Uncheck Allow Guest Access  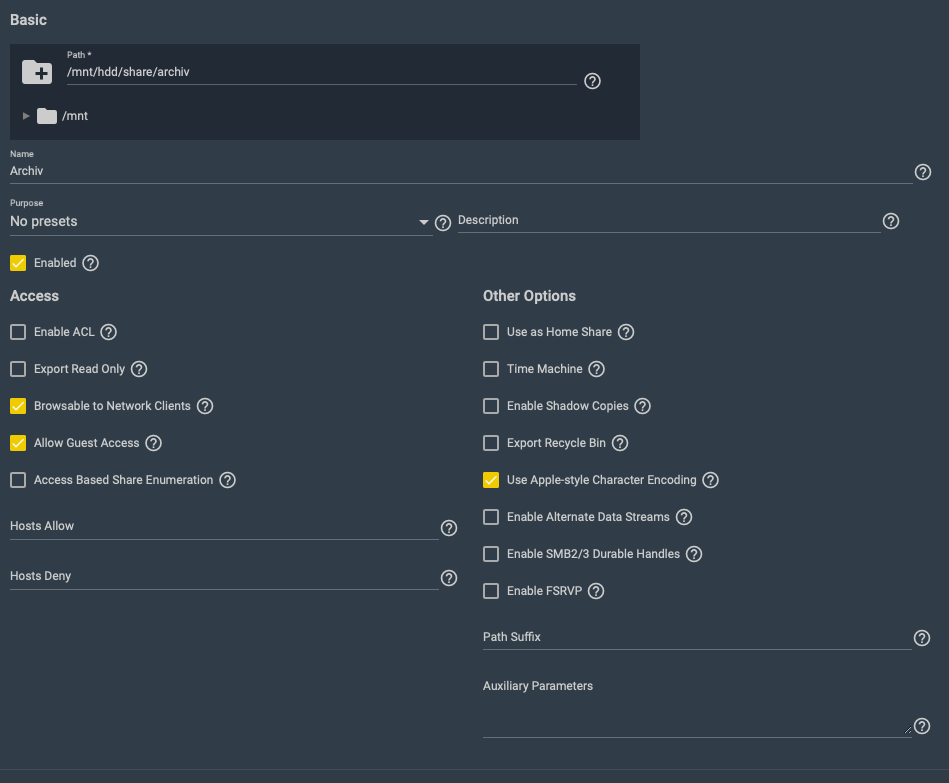coord(18,443)
